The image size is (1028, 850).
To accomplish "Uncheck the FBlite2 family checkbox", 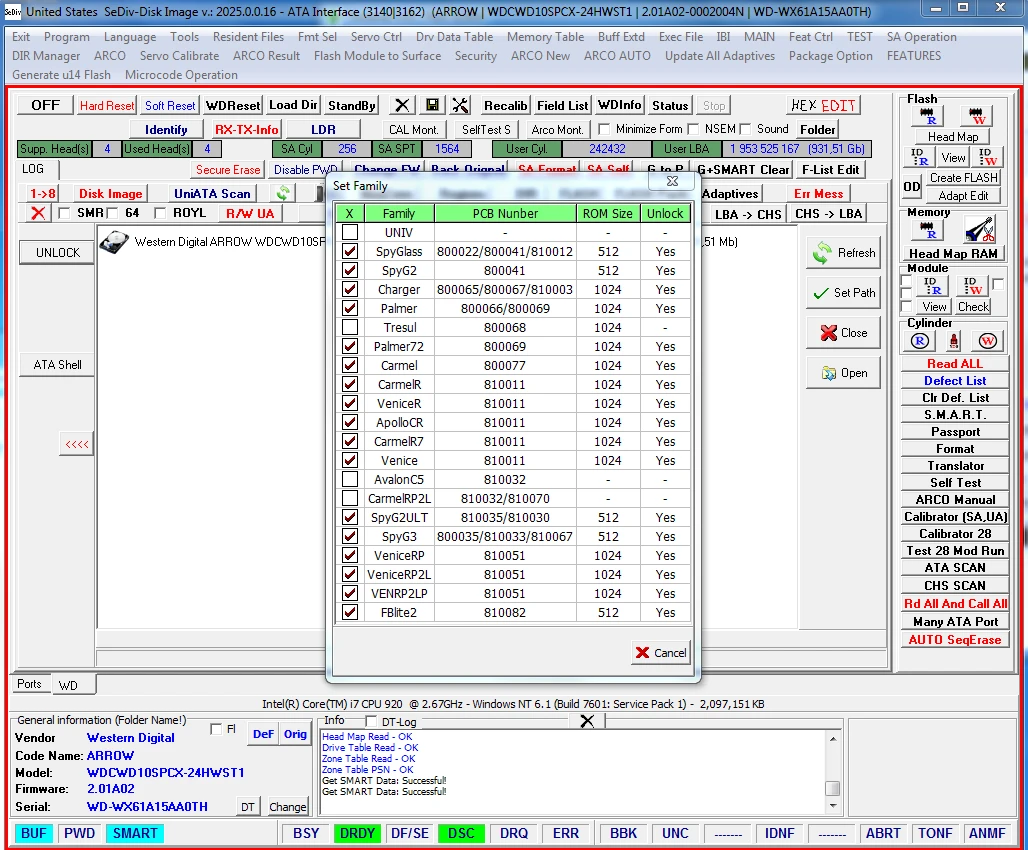I will point(350,613).
